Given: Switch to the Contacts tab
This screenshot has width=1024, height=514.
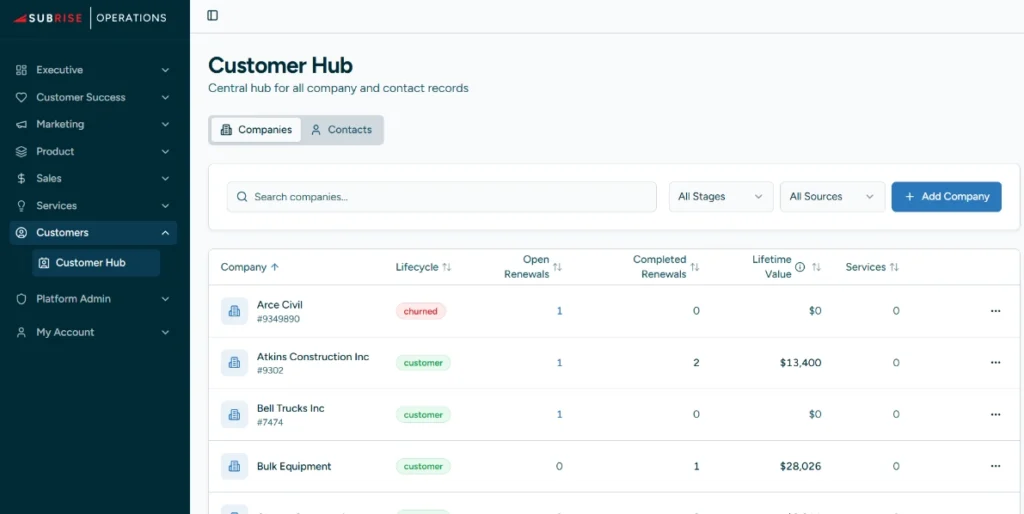Looking at the screenshot, I should point(342,129).
